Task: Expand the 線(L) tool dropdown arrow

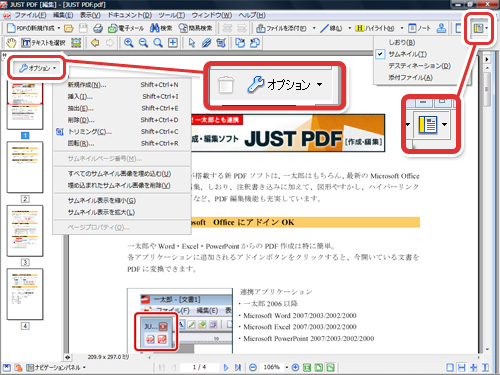Action: (x=349, y=28)
